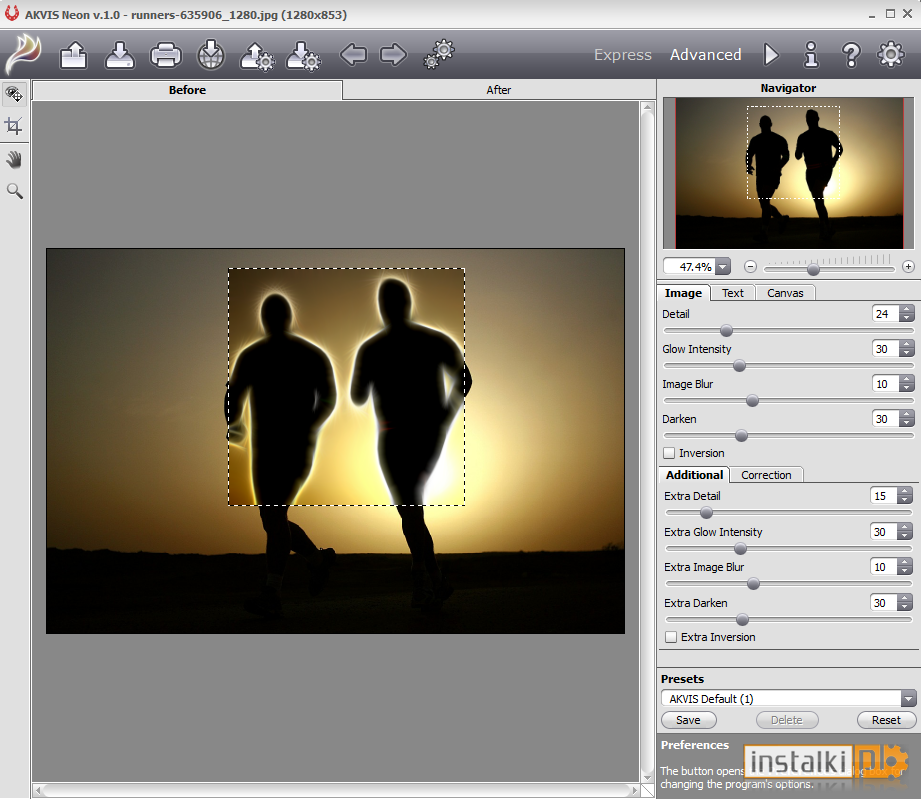The image size is (921, 799).
Task: Click the Extra Image Blur value field
Action: (884, 567)
